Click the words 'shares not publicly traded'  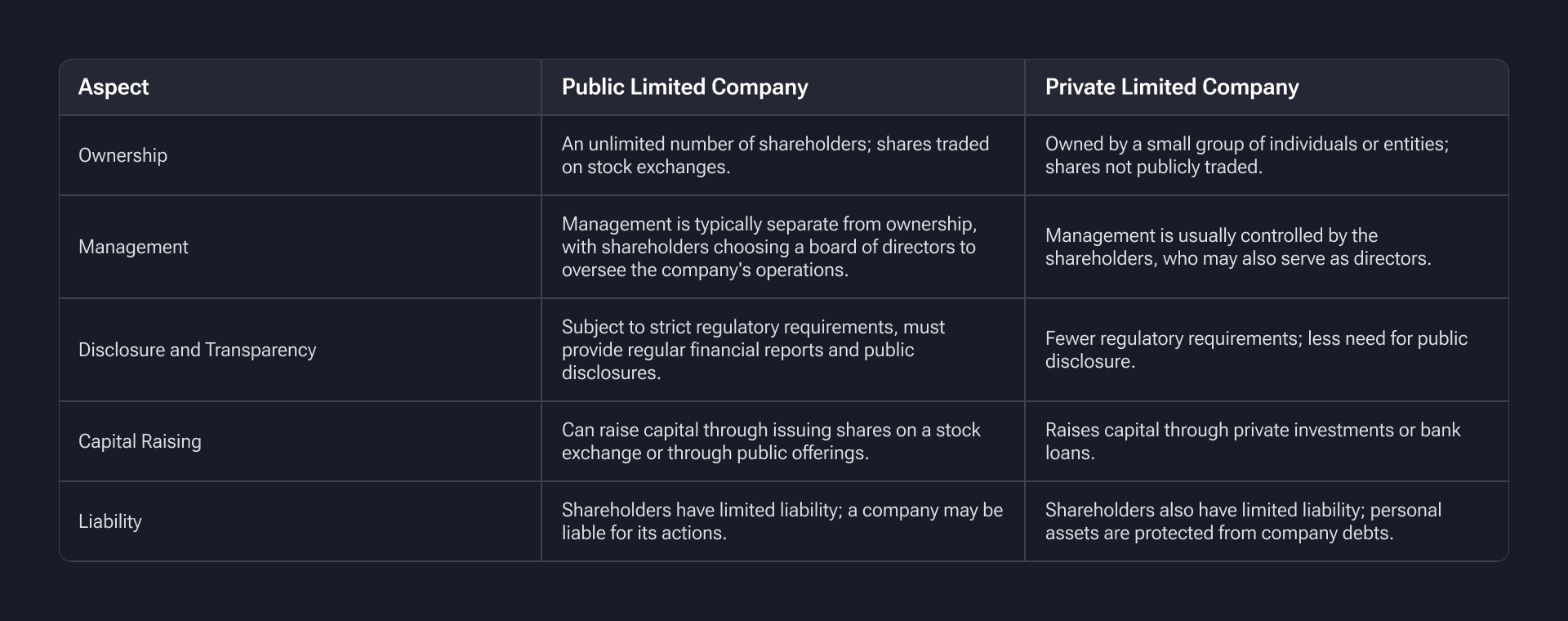(1153, 168)
